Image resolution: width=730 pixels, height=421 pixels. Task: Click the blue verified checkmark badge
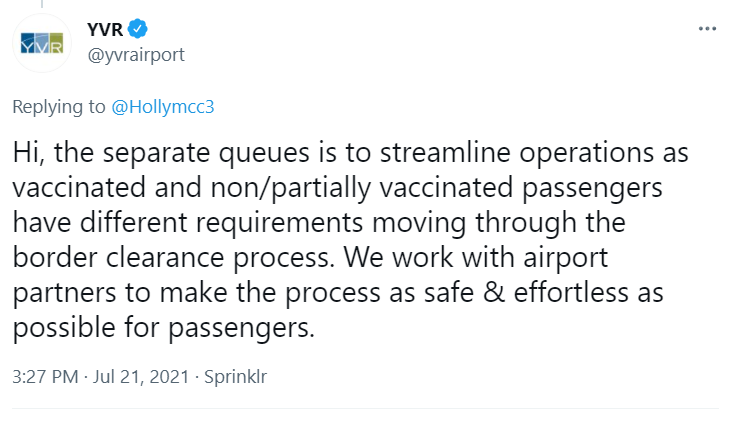[x=138, y=30]
